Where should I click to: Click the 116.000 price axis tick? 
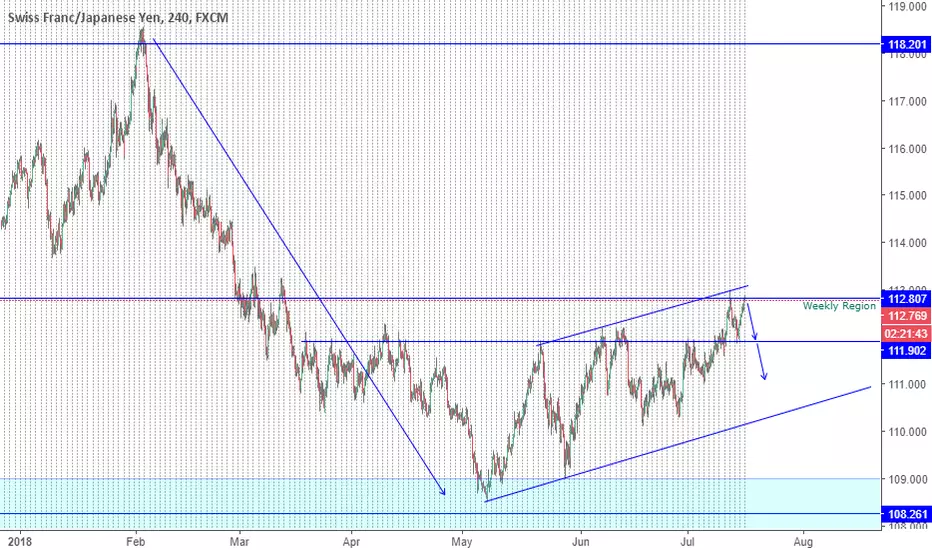[908, 149]
